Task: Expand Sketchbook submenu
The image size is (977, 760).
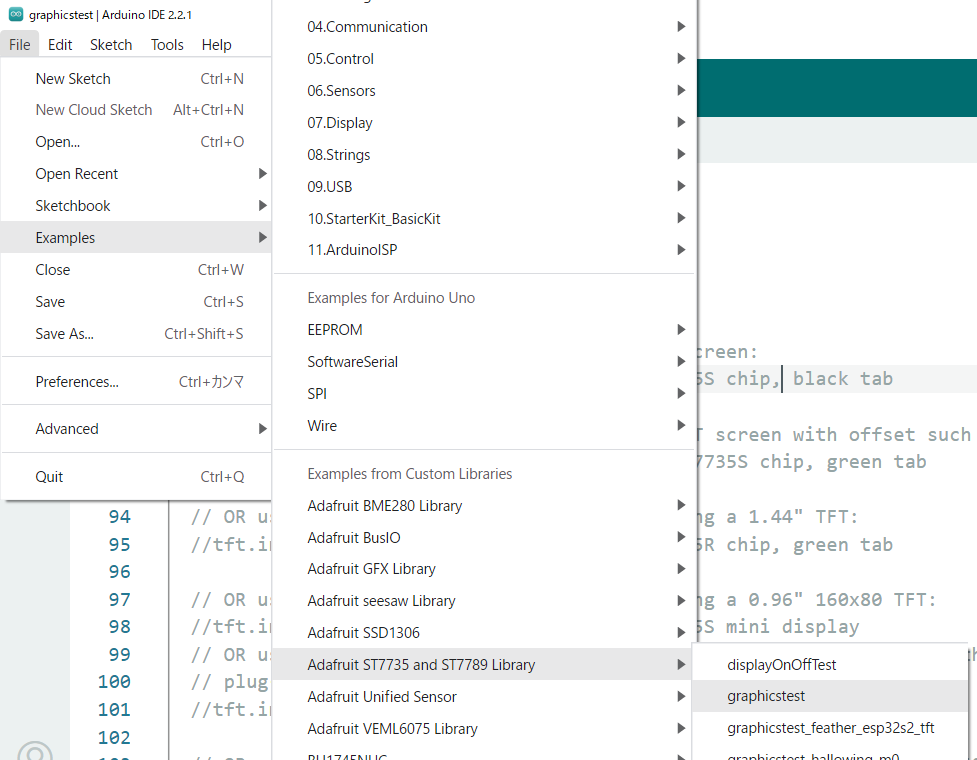Action: click(136, 206)
